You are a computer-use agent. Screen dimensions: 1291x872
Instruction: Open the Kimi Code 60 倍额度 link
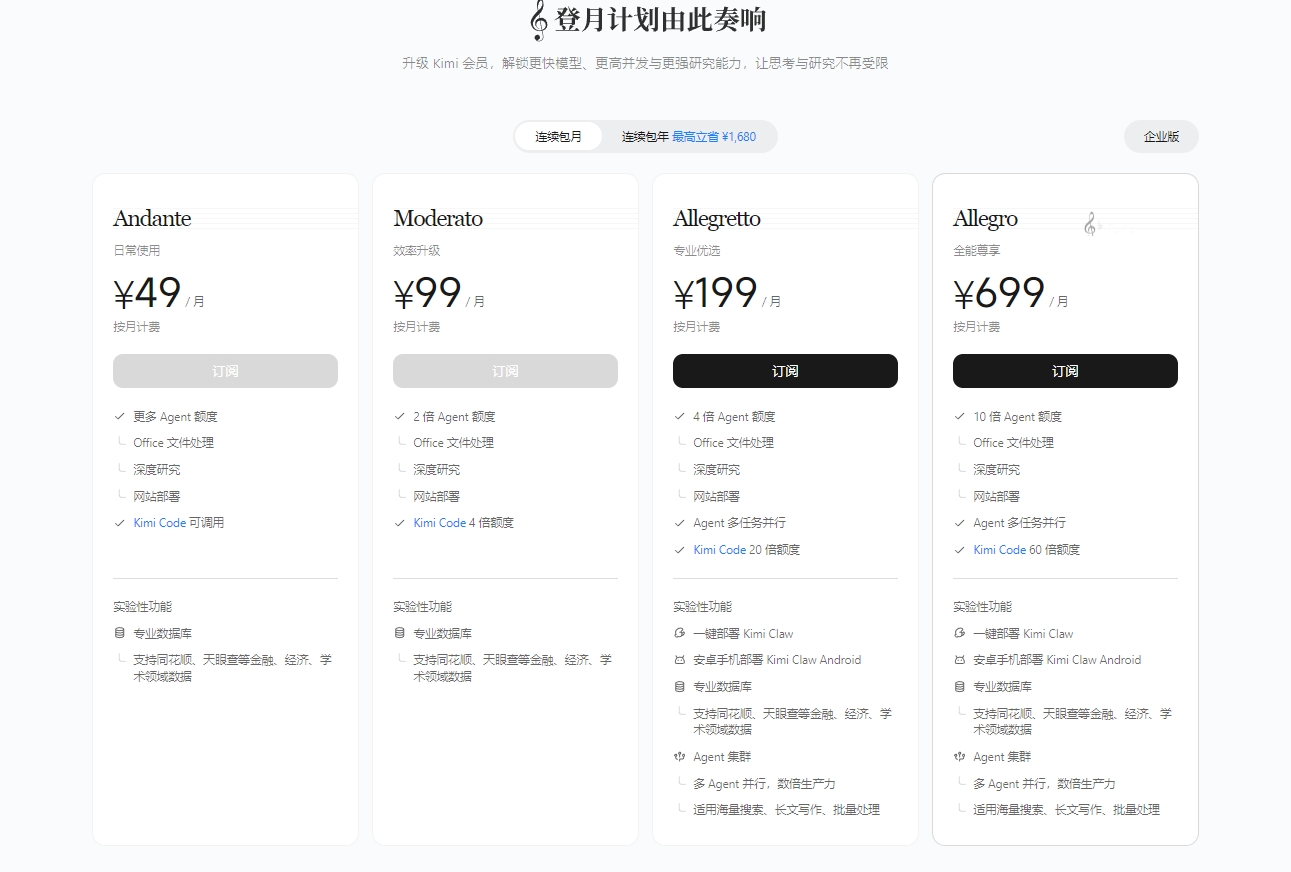click(1000, 550)
